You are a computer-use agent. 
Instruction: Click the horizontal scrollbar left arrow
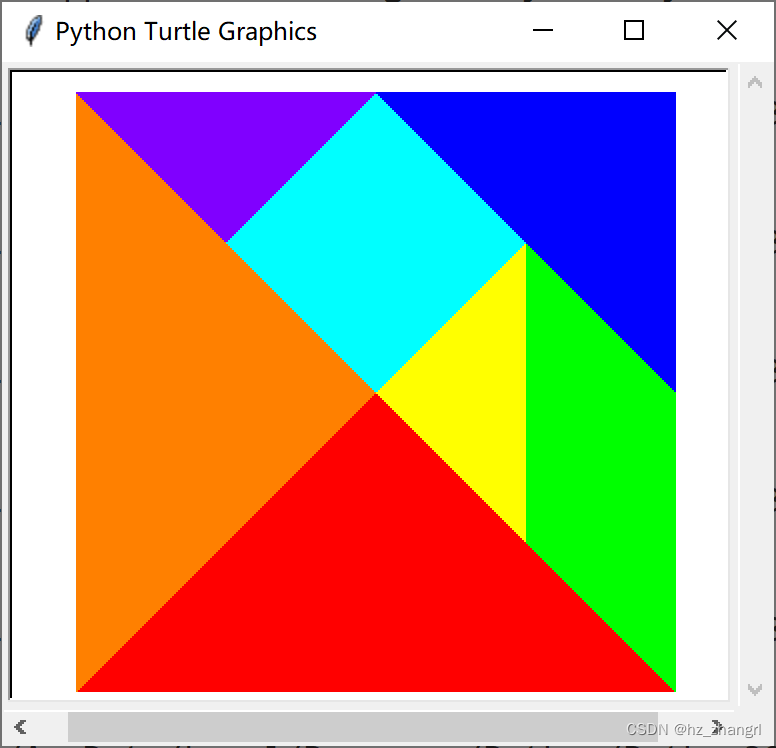(x=20, y=727)
